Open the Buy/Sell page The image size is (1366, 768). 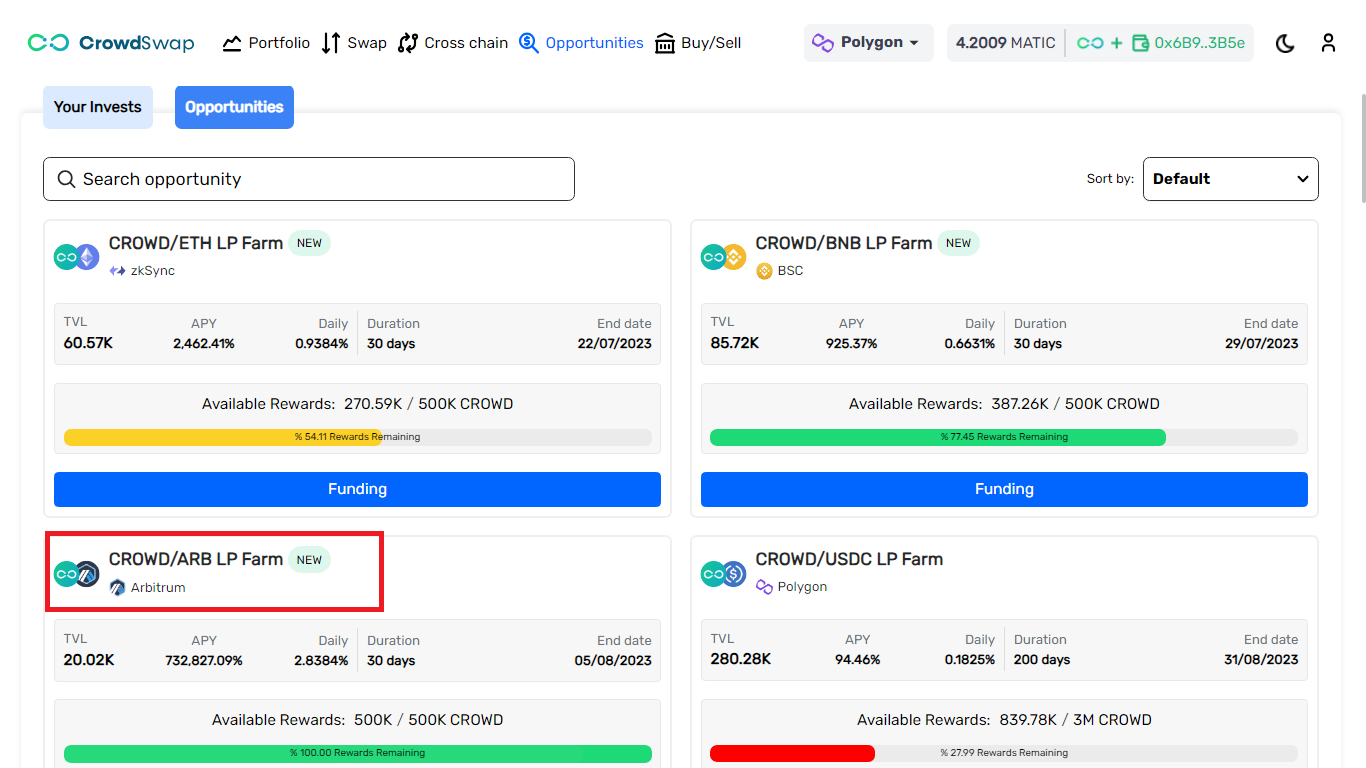(698, 43)
